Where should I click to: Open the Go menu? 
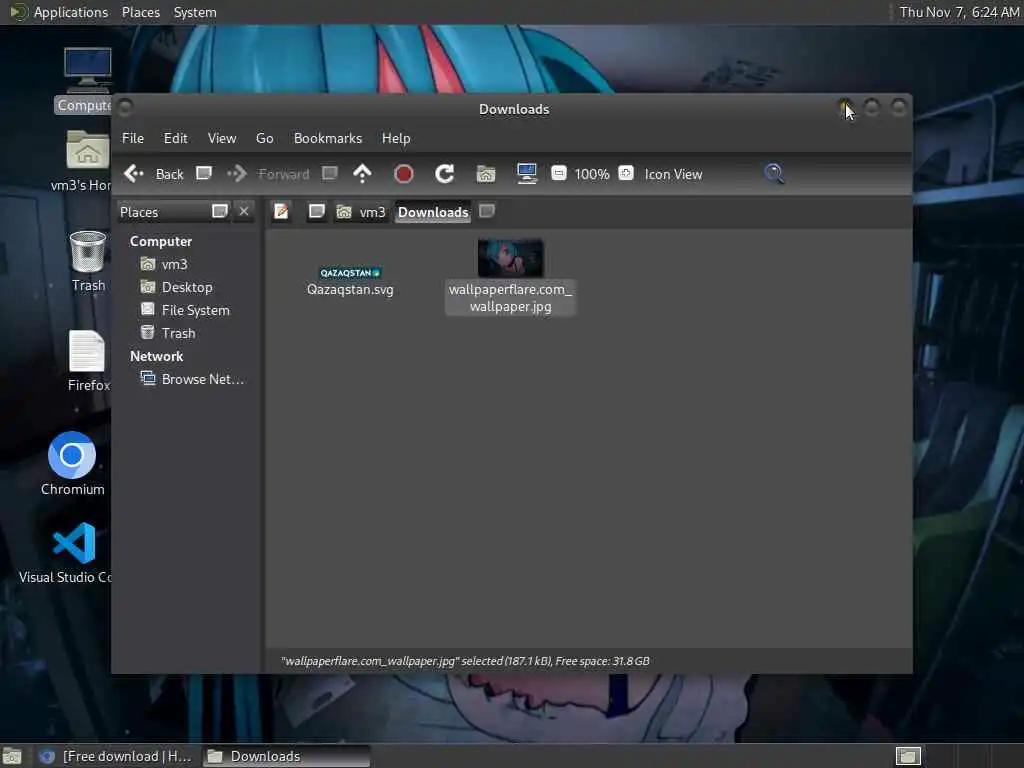click(264, 138)
